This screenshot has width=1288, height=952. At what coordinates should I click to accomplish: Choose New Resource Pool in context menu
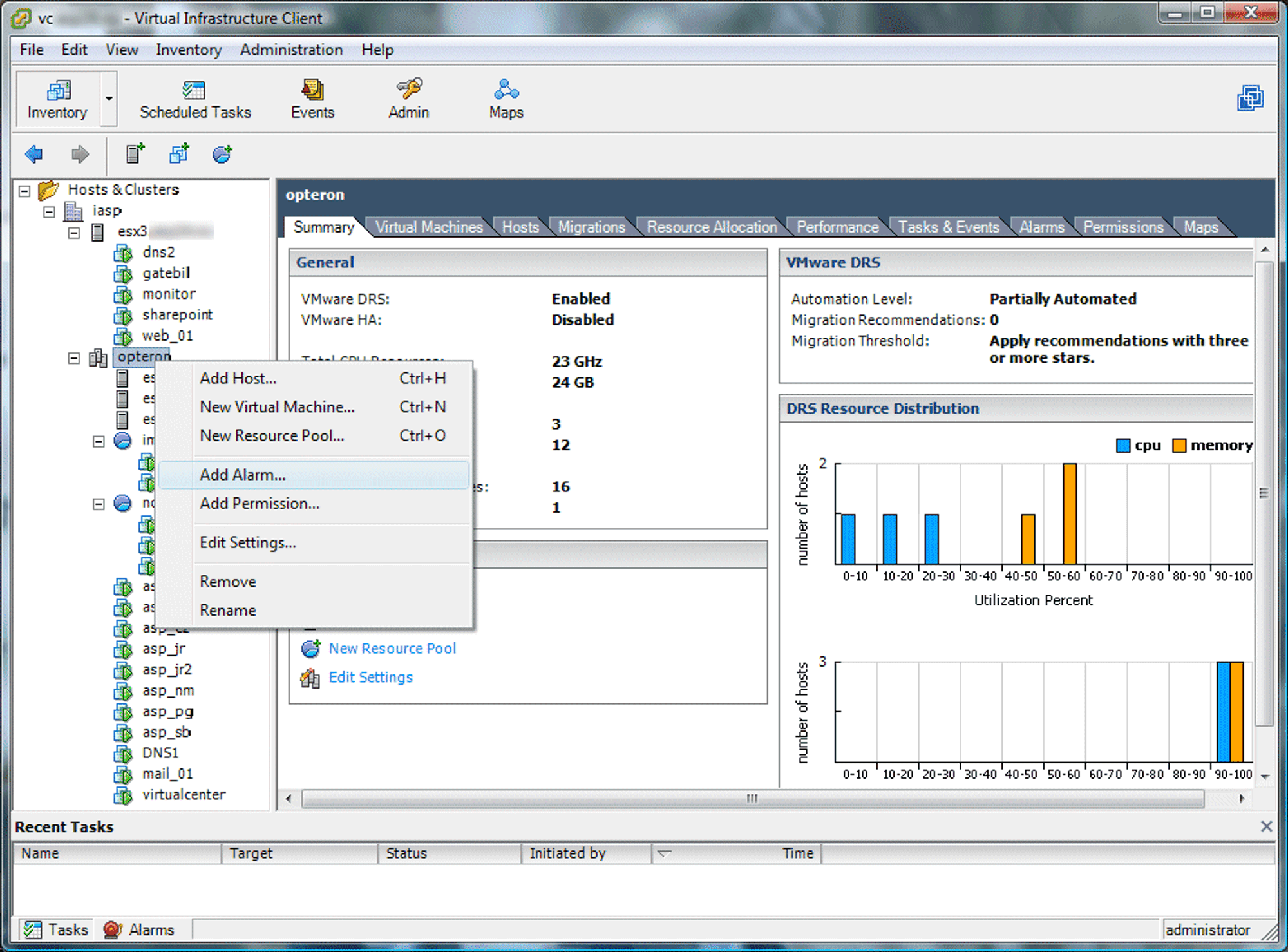point(314,435)
